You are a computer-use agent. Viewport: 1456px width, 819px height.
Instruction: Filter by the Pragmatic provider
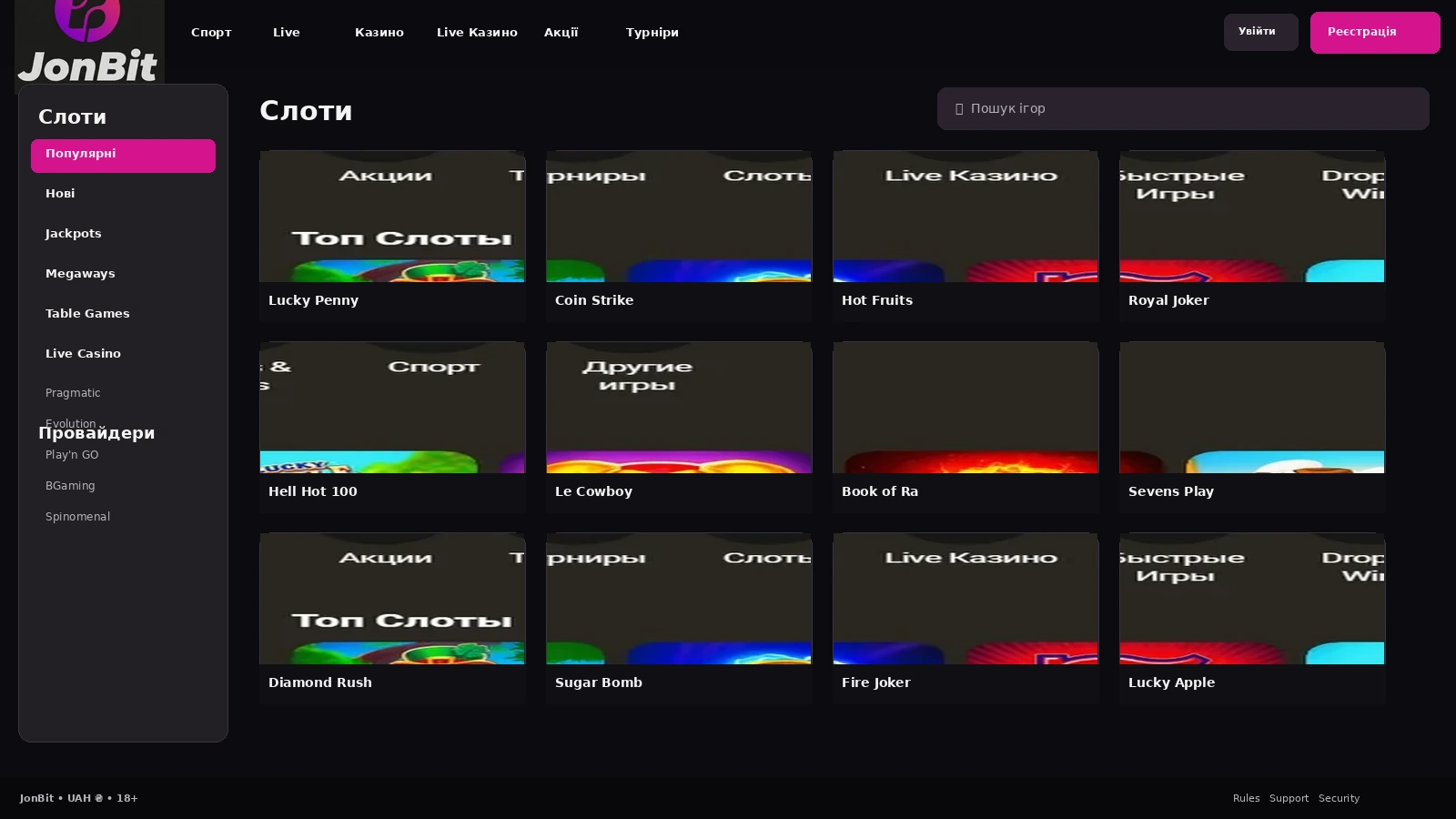point(73,393)
